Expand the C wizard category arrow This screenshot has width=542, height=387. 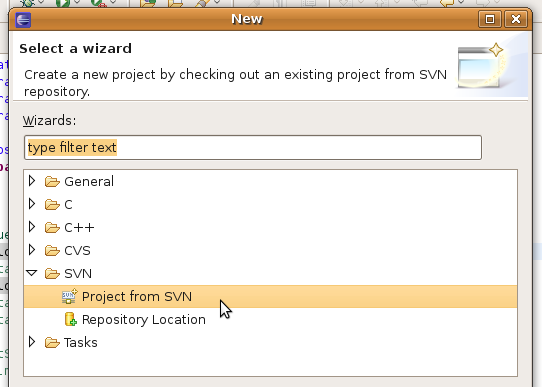(x=32, y=204)
